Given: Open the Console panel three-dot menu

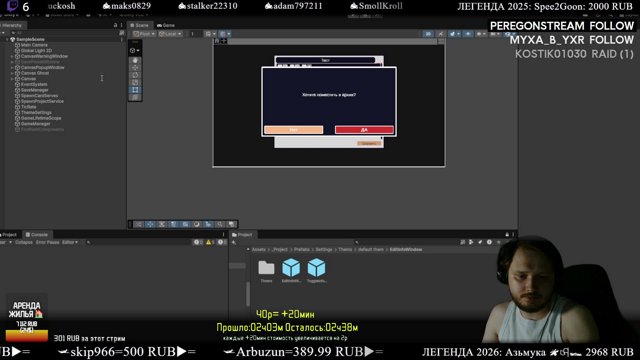Looking at the screenshot, I should 223,235.
